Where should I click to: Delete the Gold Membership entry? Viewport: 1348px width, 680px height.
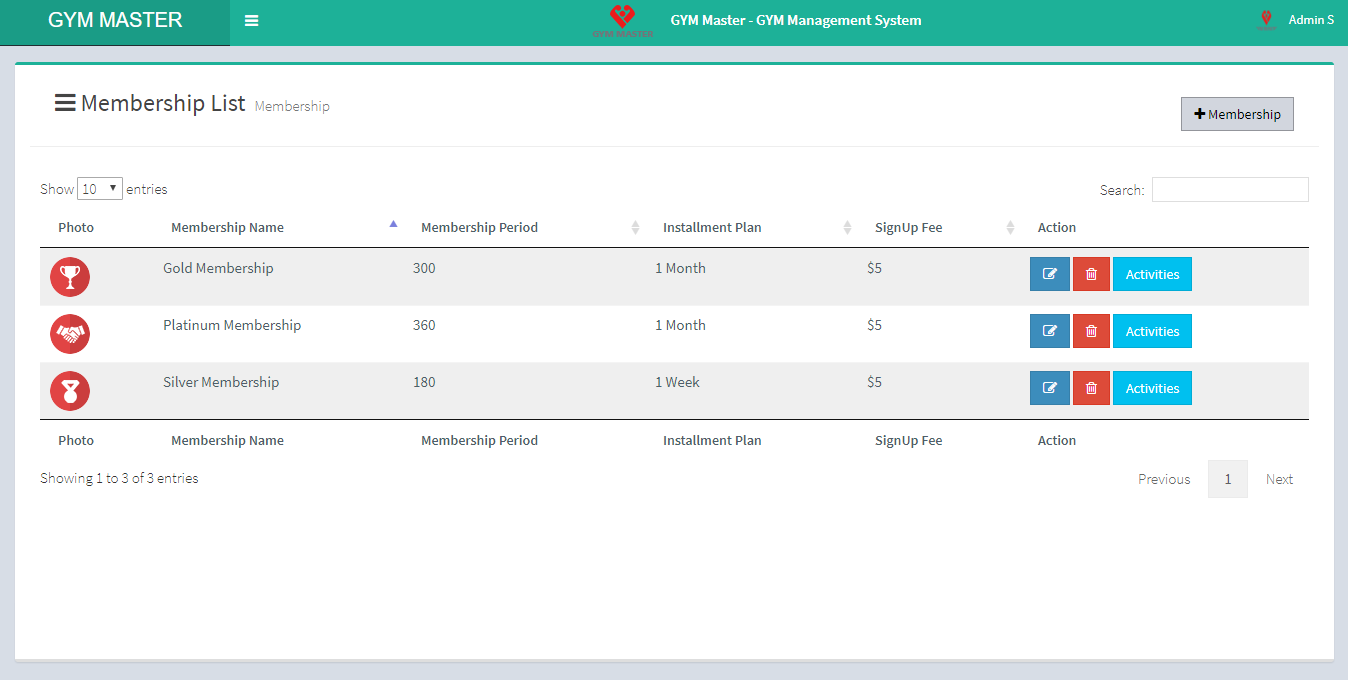pyautogui.click(x=1091, y=274)
